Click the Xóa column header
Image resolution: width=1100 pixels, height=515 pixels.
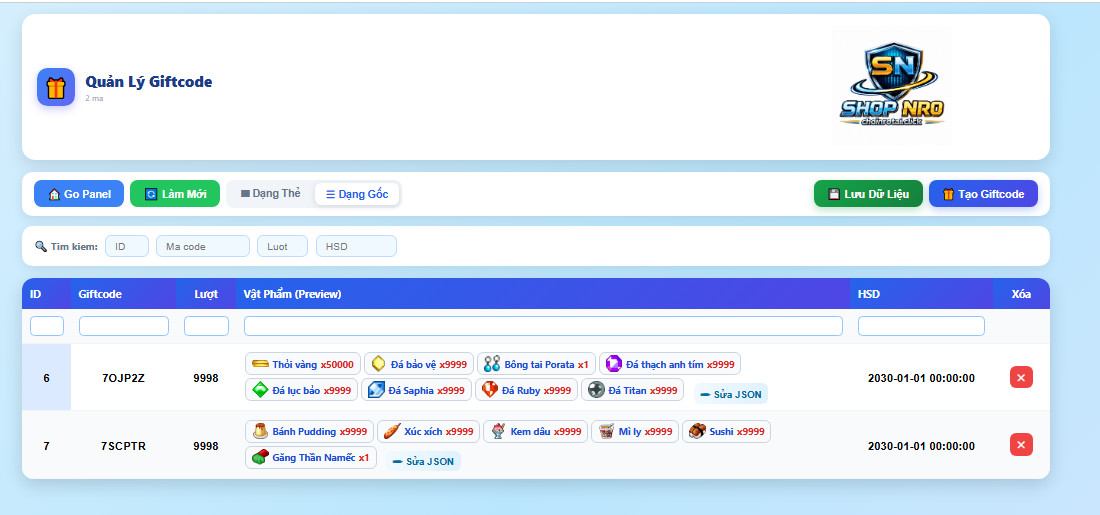(x=1021, y=294)
